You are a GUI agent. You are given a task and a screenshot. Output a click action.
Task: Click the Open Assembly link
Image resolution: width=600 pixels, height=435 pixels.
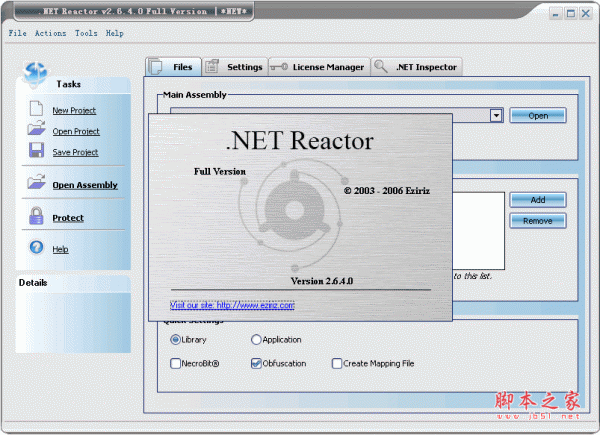pyautogui.click(x=85, y=185)
